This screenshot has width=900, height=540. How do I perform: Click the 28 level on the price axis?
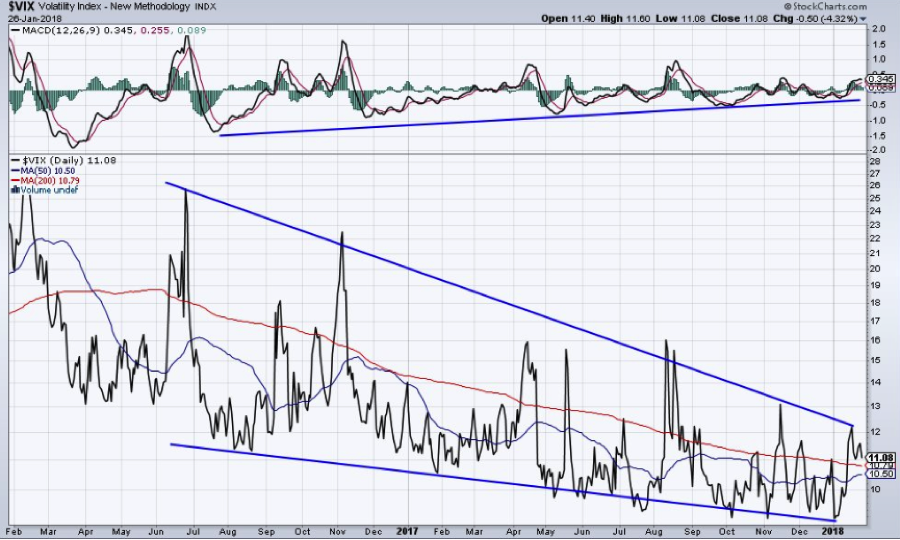point(874,160)
